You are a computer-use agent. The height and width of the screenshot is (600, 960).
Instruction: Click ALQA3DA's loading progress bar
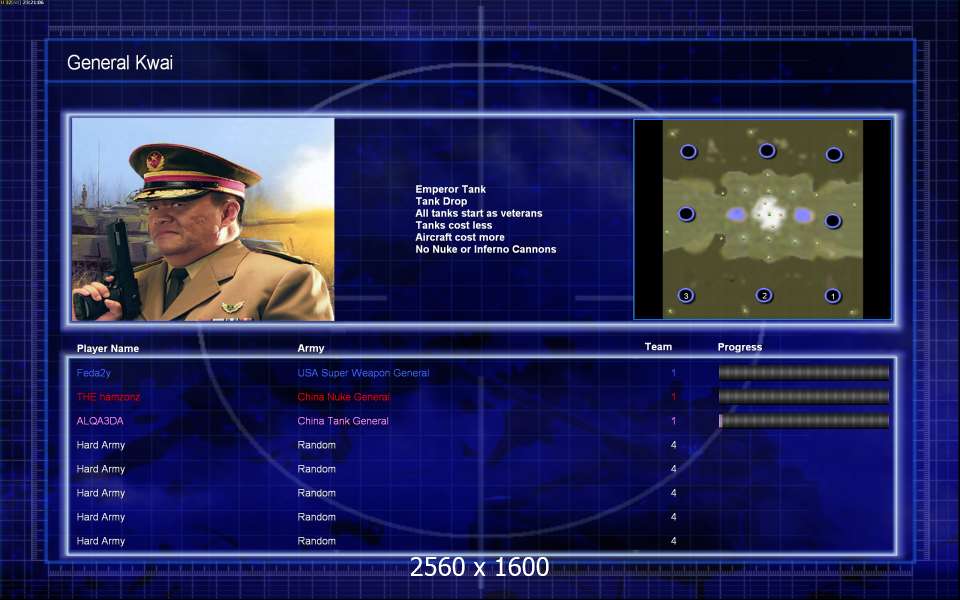(804, 421)
